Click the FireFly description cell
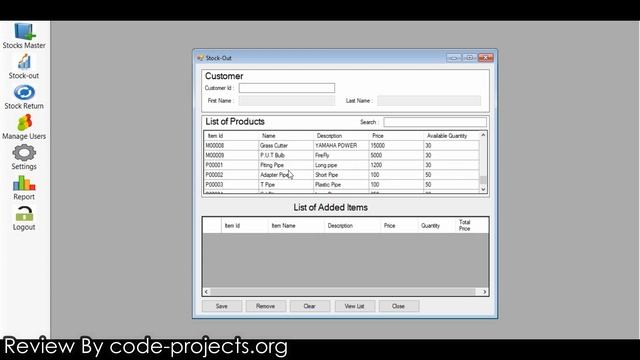 341,155
